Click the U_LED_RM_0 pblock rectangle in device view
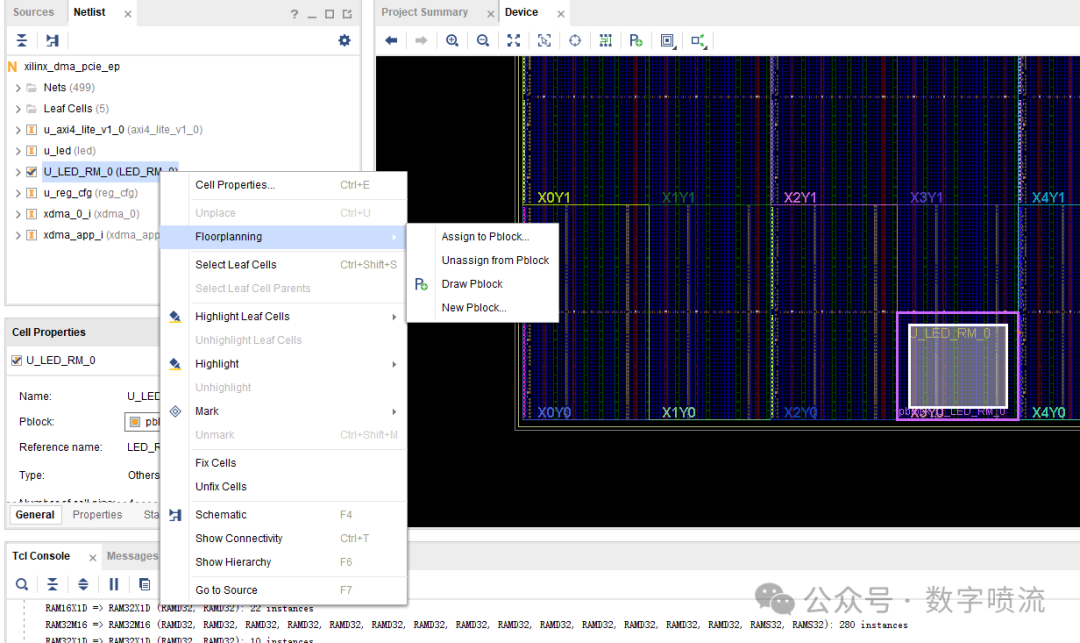1080x643 pixels. (x=957, y=367)
